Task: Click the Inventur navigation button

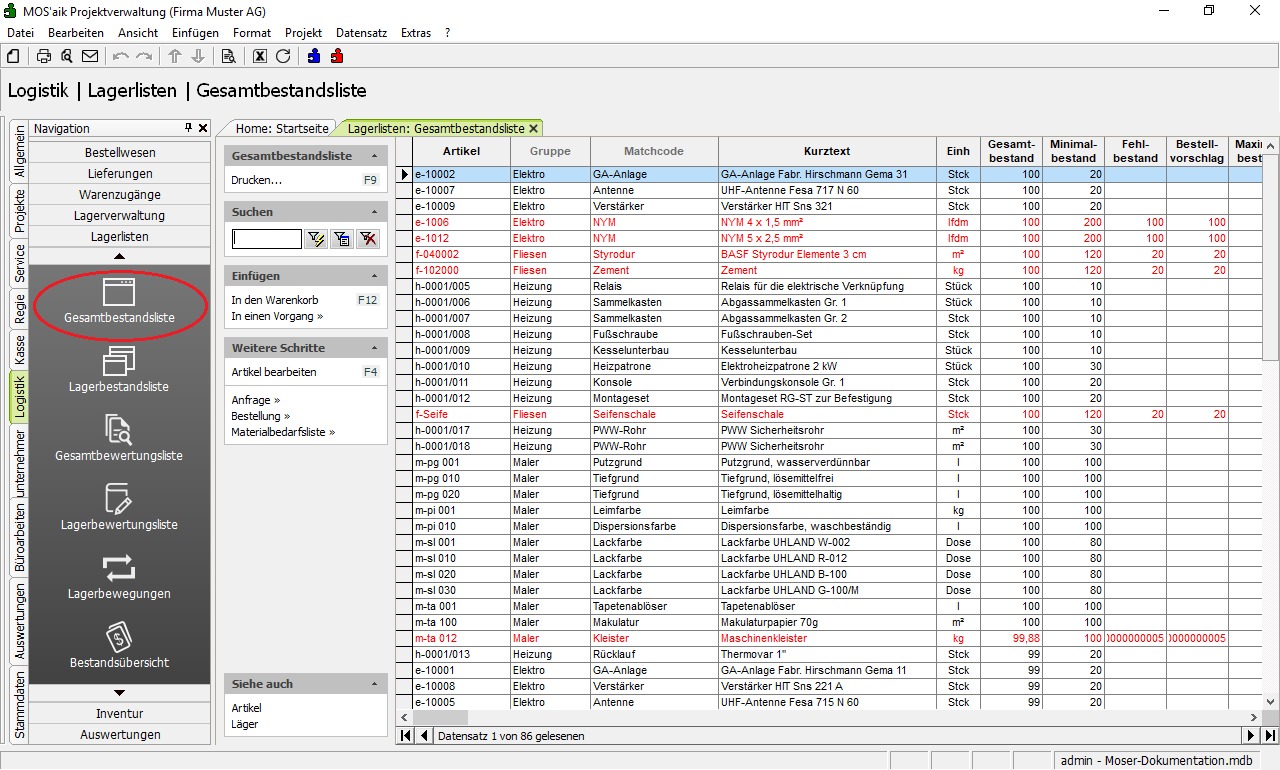Action: (119, 714)
